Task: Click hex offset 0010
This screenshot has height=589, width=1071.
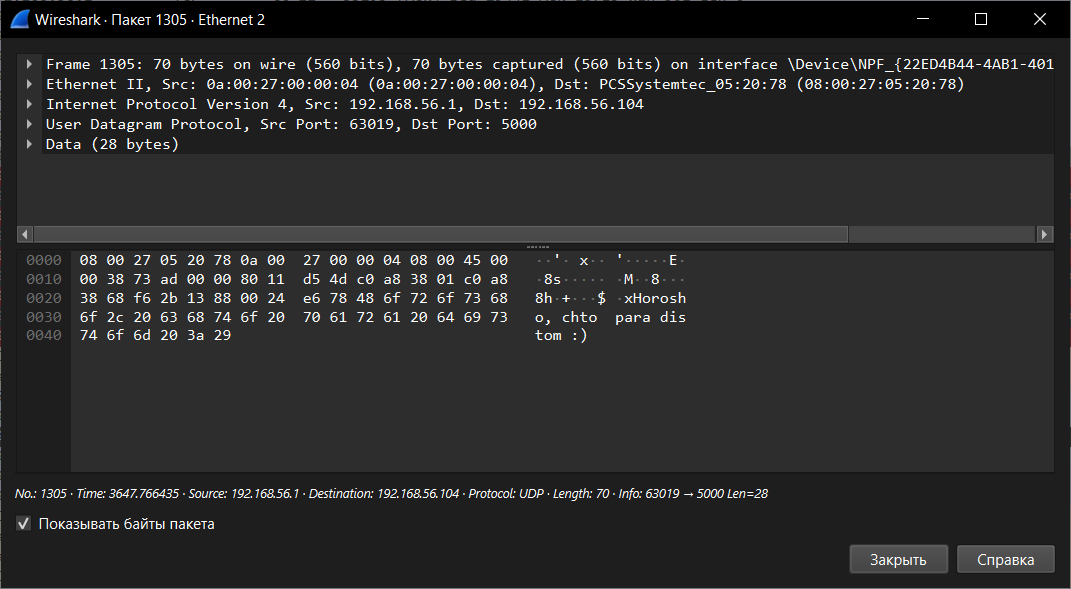Action: tap(44, 279)
